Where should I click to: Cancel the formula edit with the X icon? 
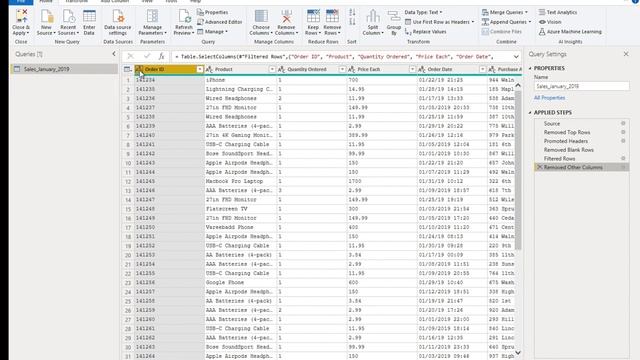click(131, 56)
